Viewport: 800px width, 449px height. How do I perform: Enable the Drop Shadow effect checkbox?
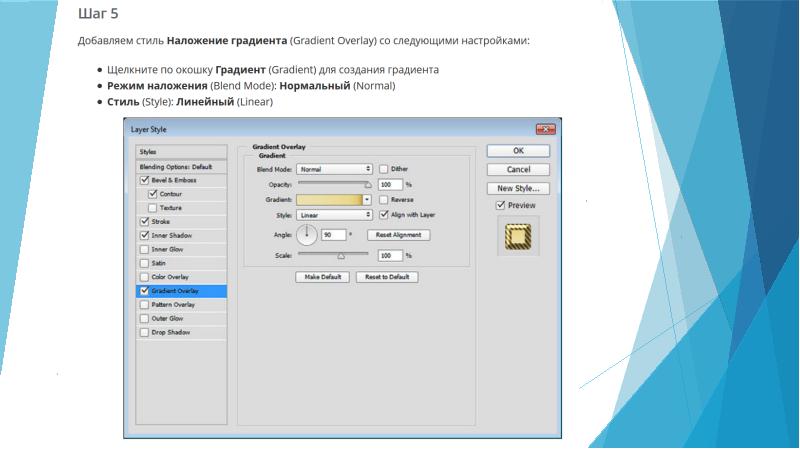coord(144,332)
